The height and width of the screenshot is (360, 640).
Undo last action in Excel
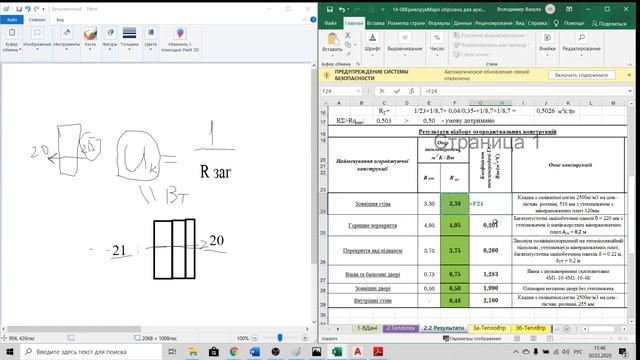click(x=342, y=9)
